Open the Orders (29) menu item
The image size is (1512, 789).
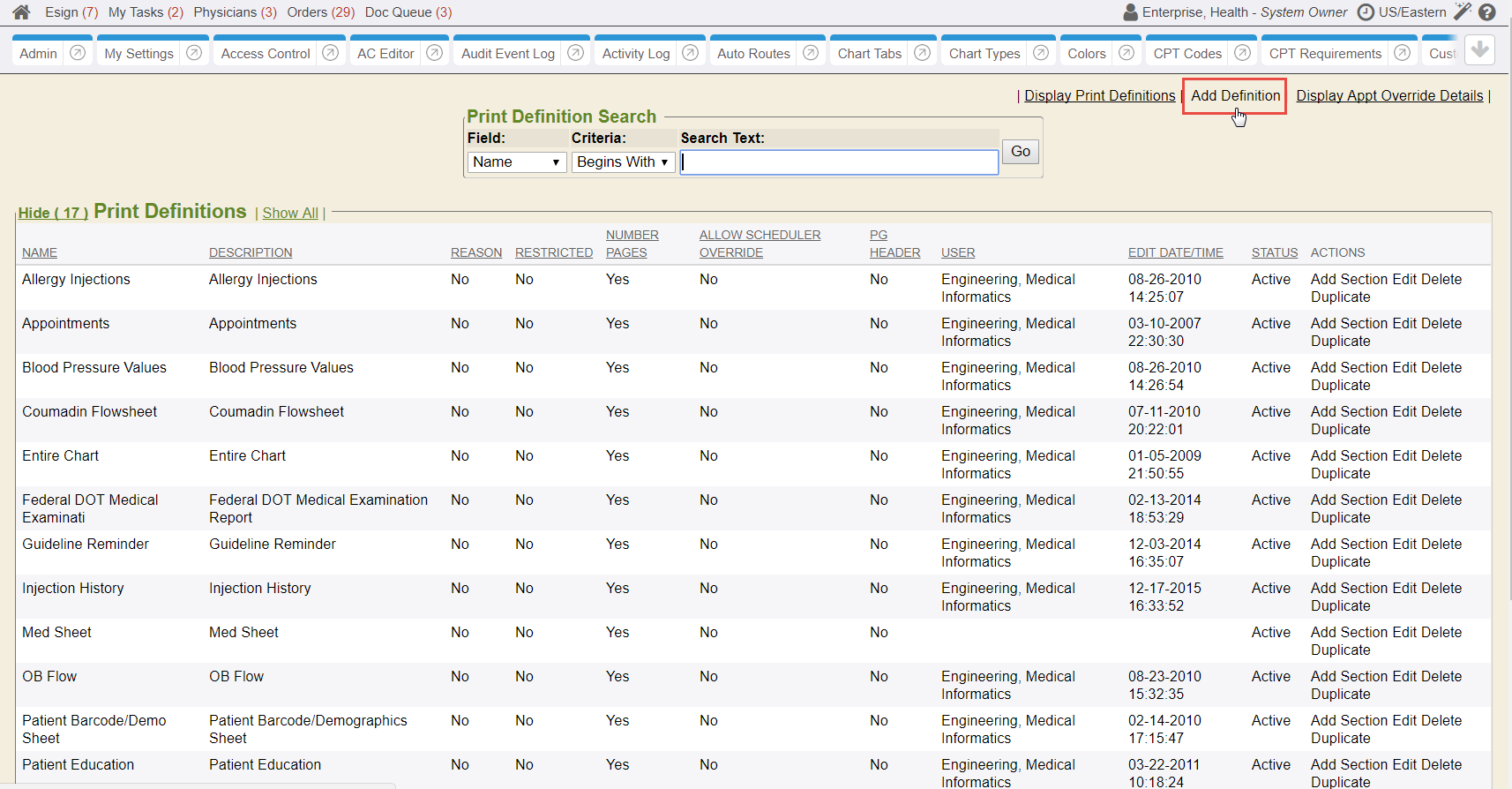tap(320, 12)
